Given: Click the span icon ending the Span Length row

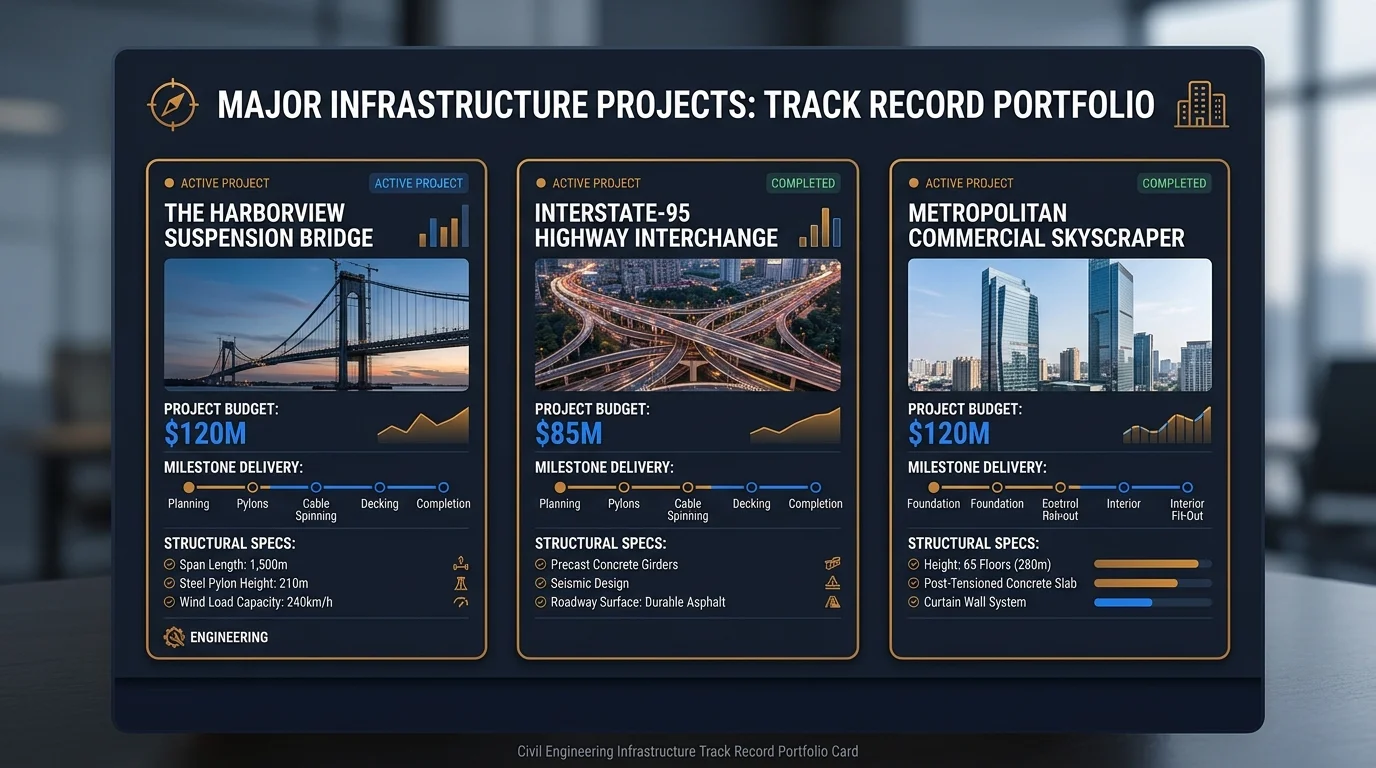Looking at the screenshot, I should [x=460, y=564].
